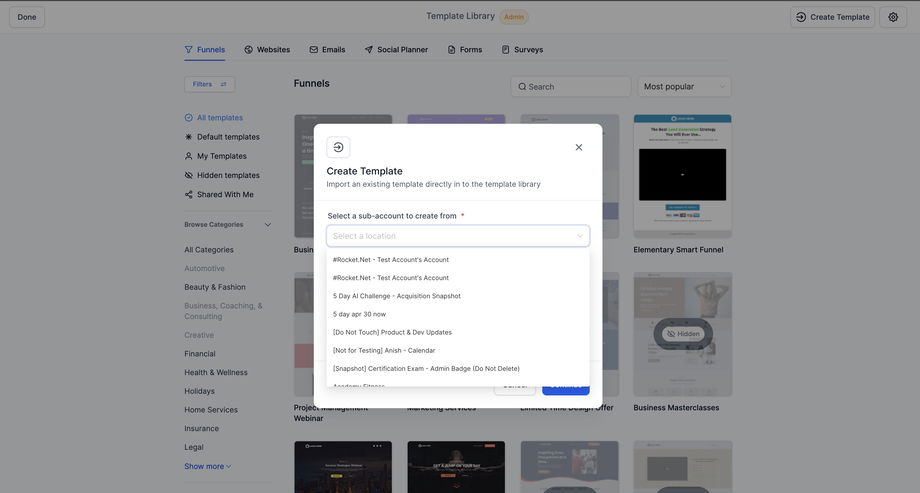This screenshot has width=920, height=493.
Task: Select Home Services category
Action: pos(211,410)
